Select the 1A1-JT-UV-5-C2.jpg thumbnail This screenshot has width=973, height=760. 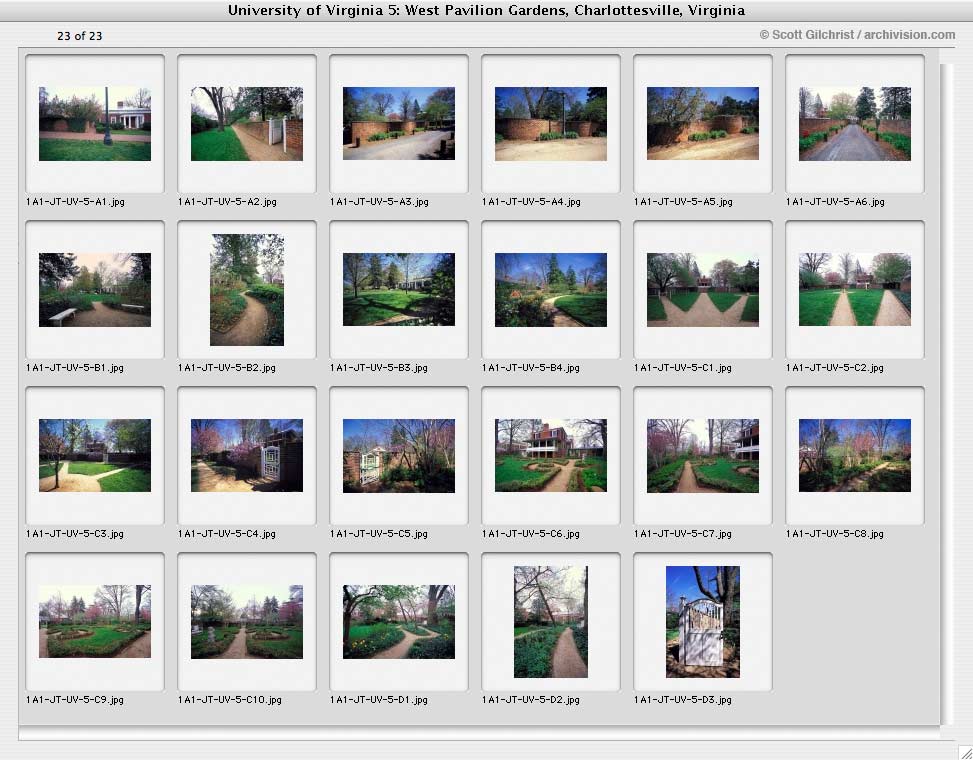click(855, 289)
